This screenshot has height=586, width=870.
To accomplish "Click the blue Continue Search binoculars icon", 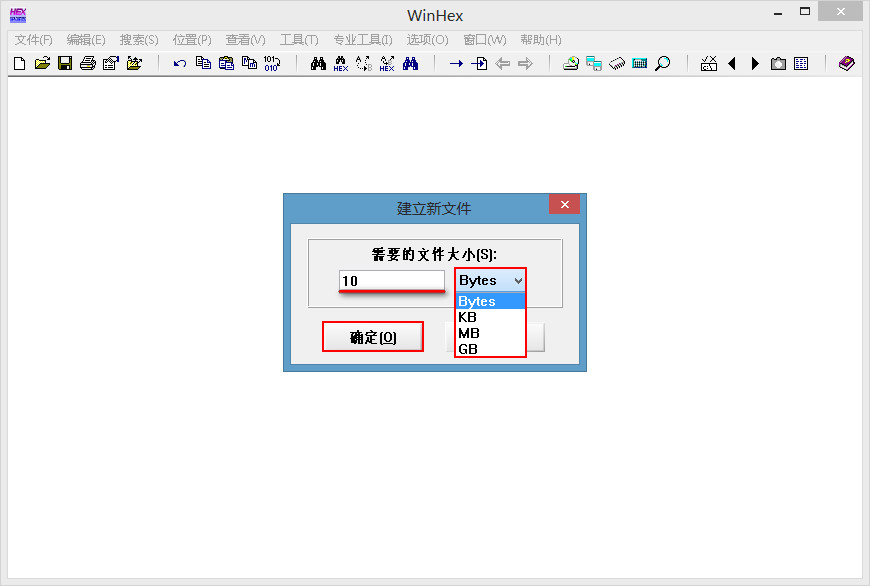I will (x=410, y=63).
